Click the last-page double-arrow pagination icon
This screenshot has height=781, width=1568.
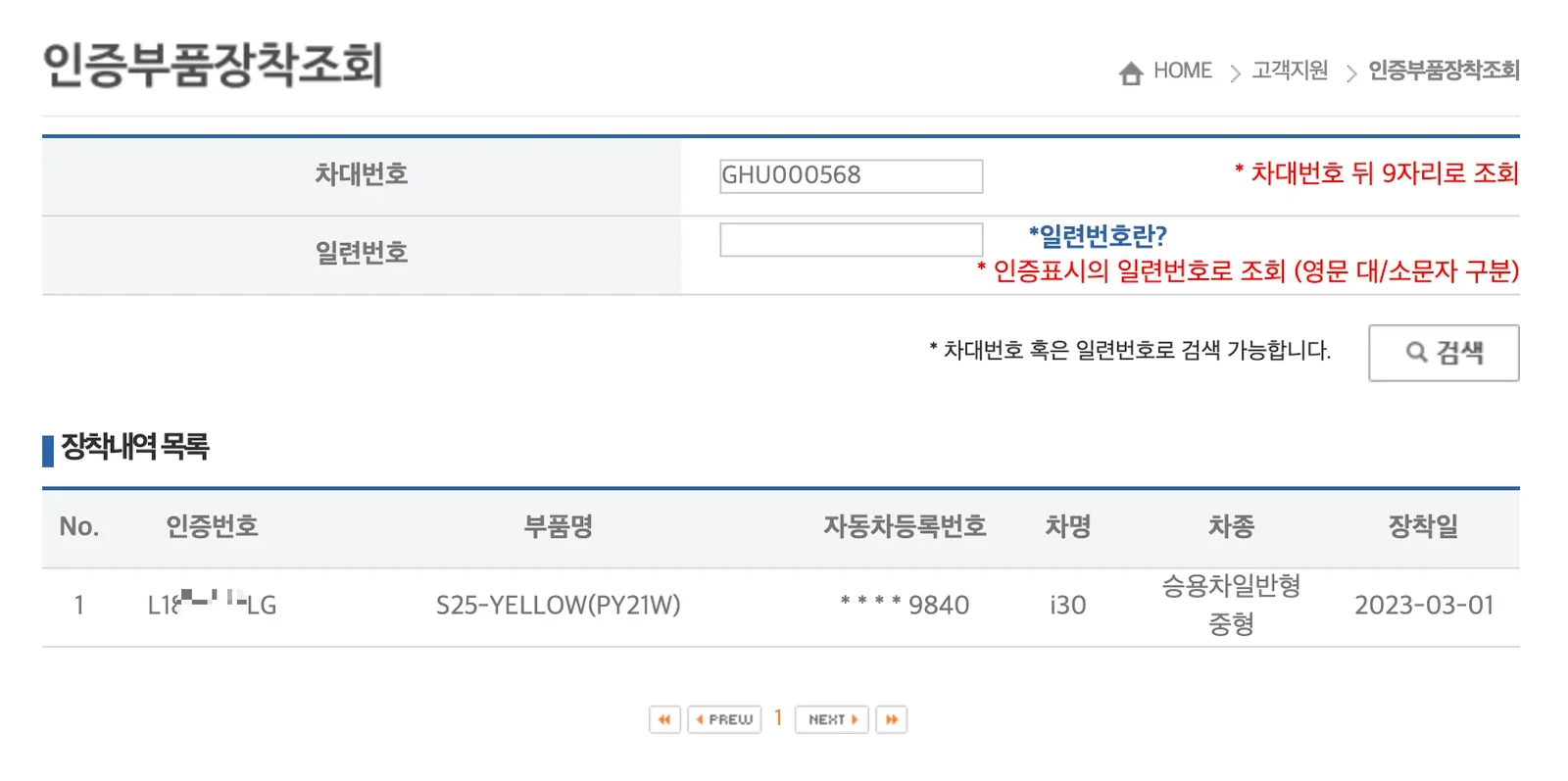891,718
